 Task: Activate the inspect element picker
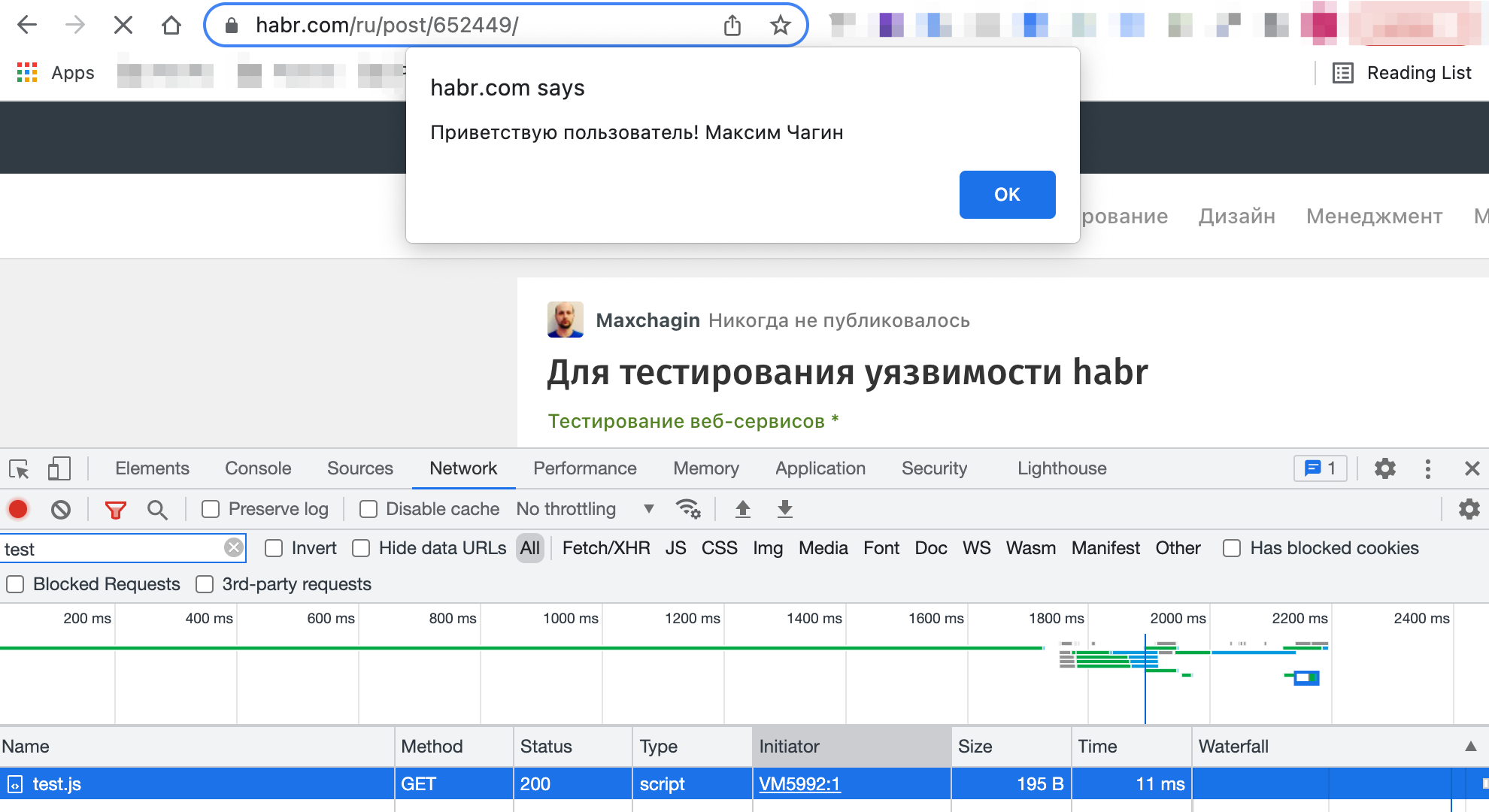tap(19, 468)
